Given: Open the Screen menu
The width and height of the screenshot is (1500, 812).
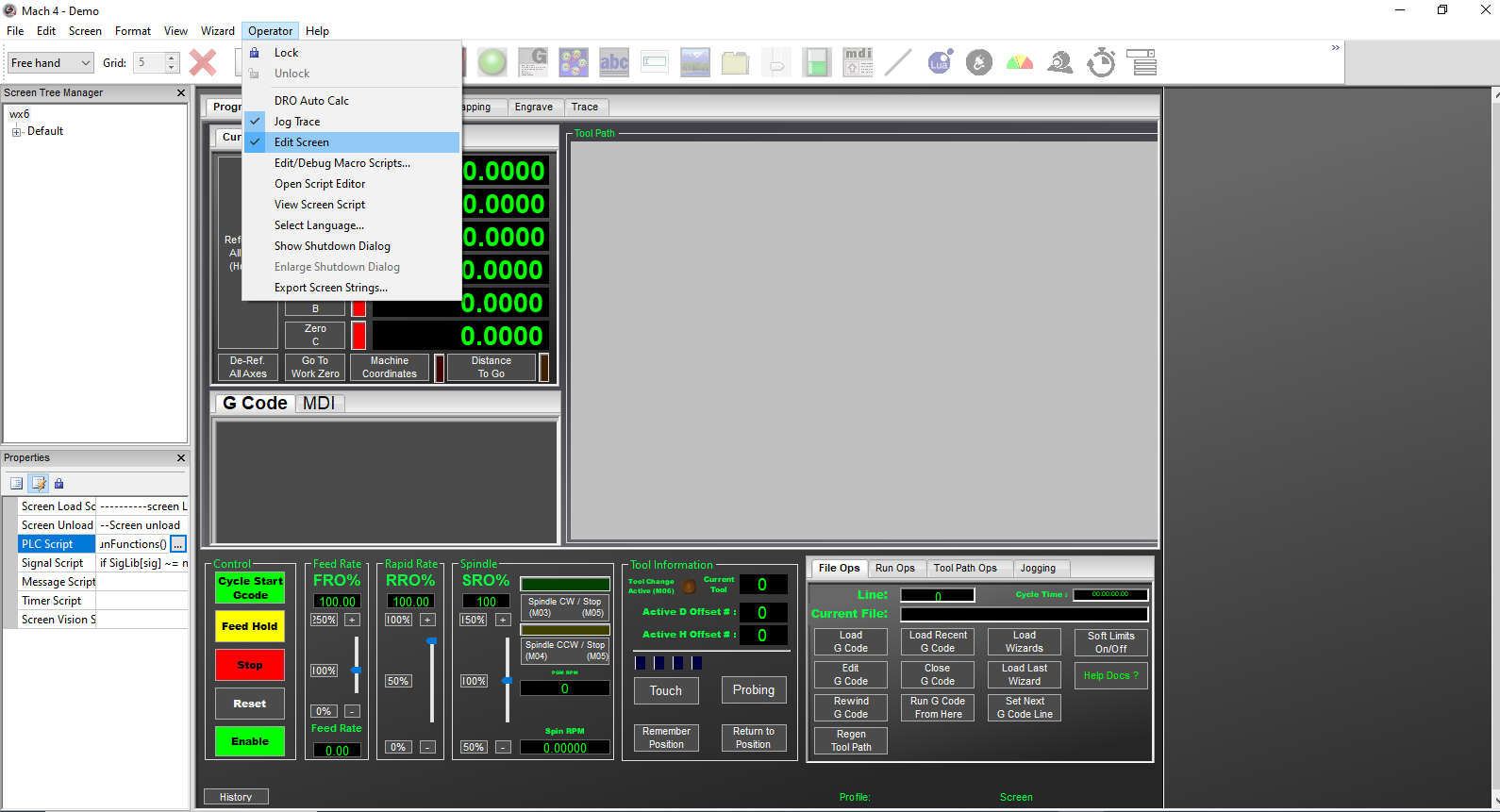Looking at the screenshot, I should pyautogui.click(x=85, y=31).
